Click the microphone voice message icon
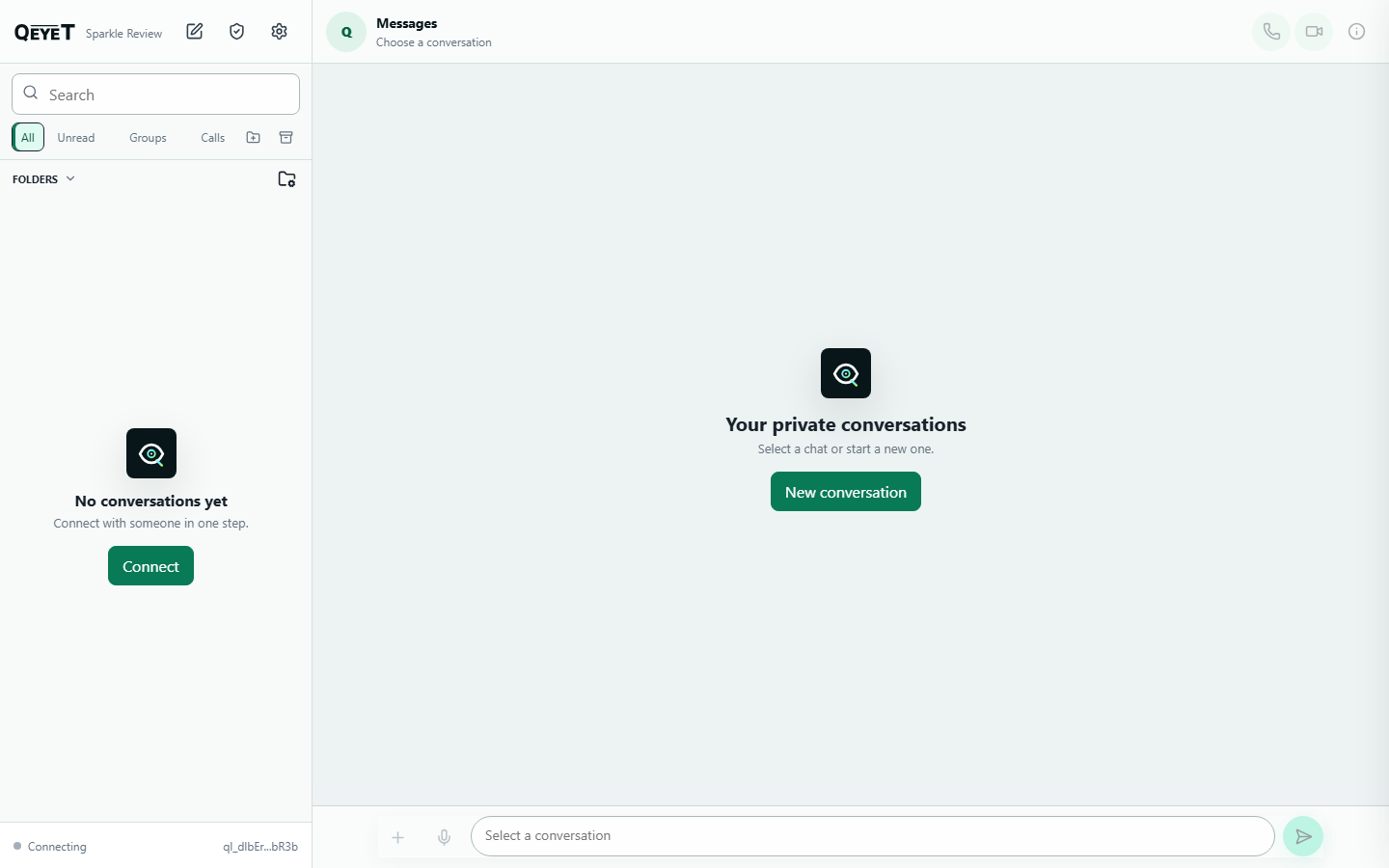Viewport: 1389px width, 868px height. coord(444,837)
